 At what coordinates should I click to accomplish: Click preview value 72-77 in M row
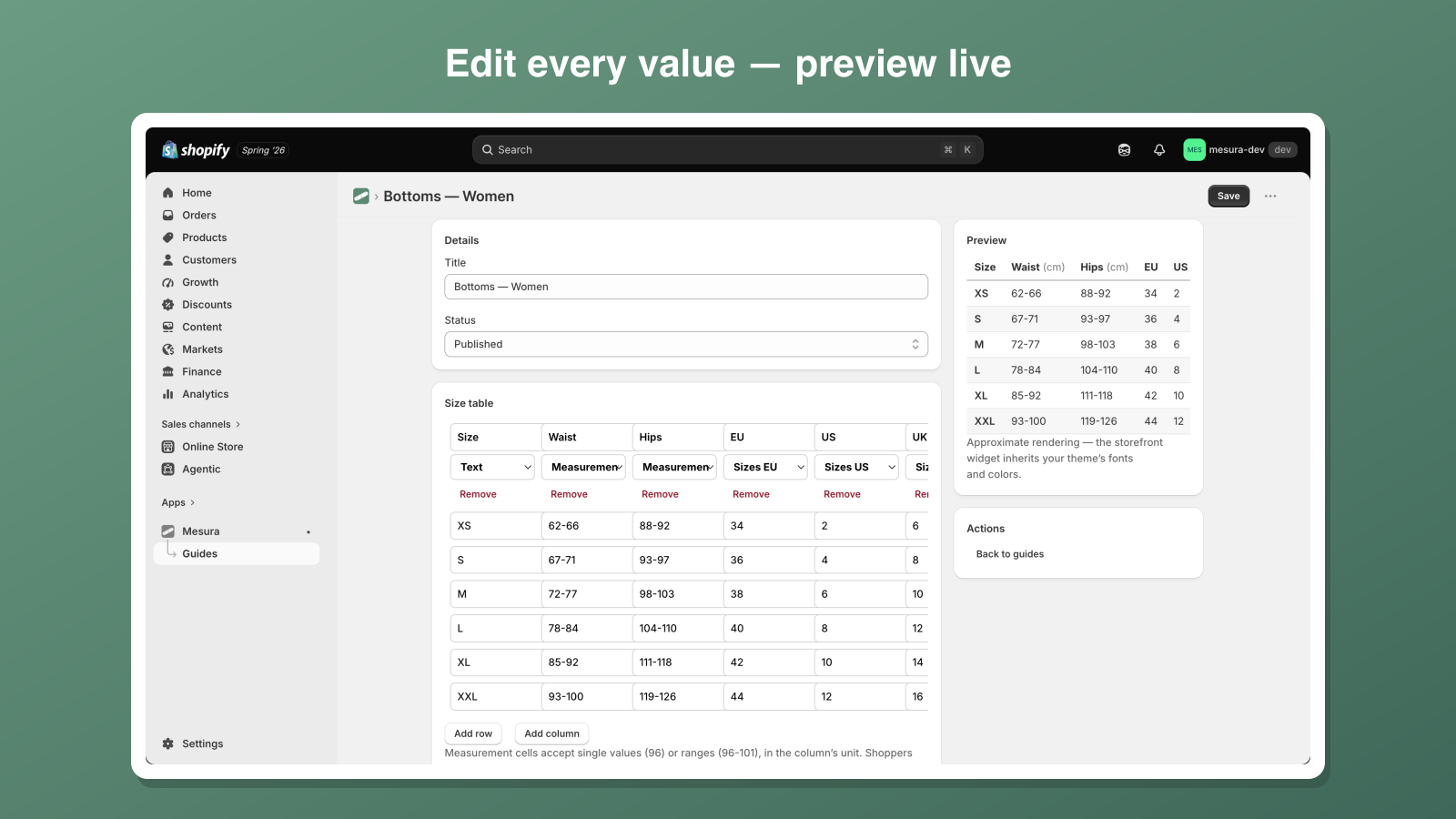(x=1026, y=345)
